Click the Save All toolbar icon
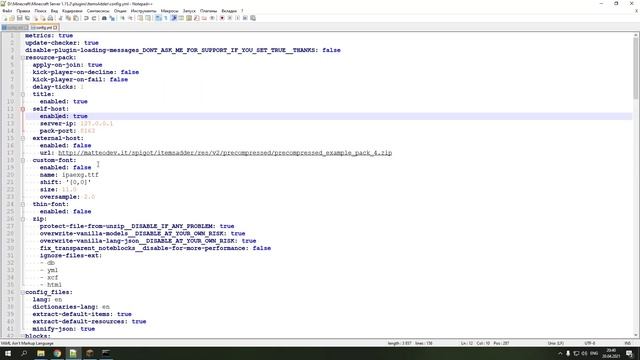 27,18
